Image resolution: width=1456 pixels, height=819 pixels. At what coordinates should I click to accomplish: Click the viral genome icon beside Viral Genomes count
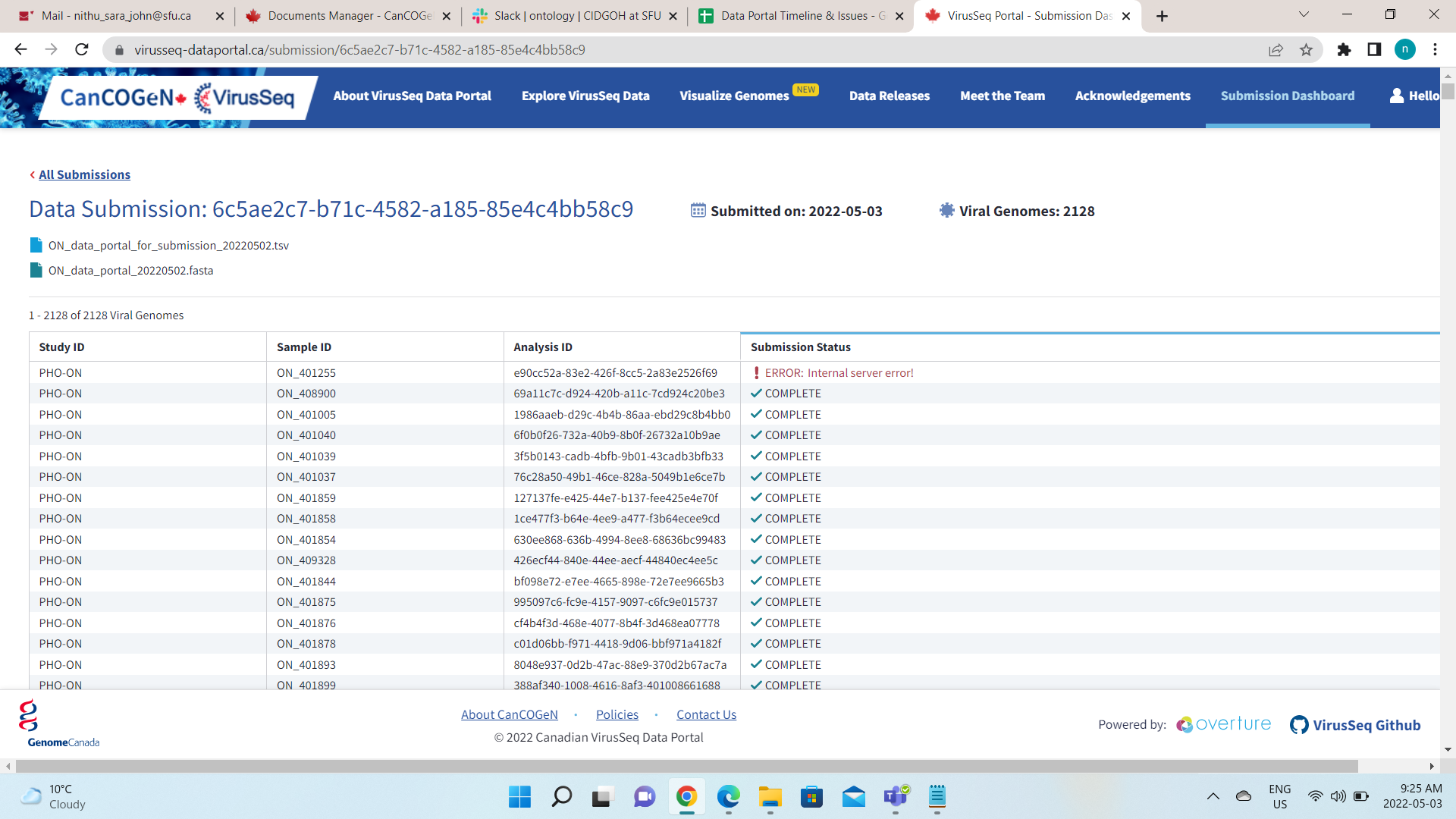(x=946, y=210)
